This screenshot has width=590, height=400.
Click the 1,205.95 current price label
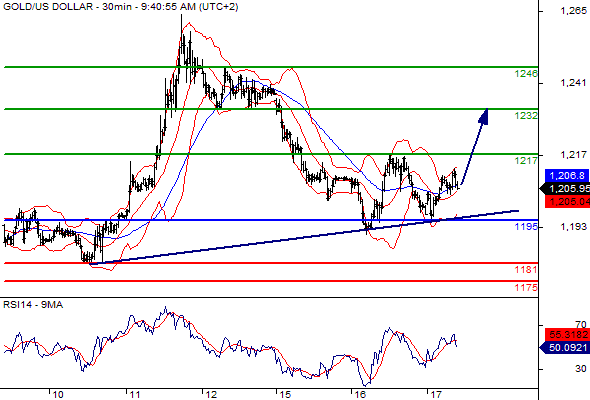(x=565, y=189)
